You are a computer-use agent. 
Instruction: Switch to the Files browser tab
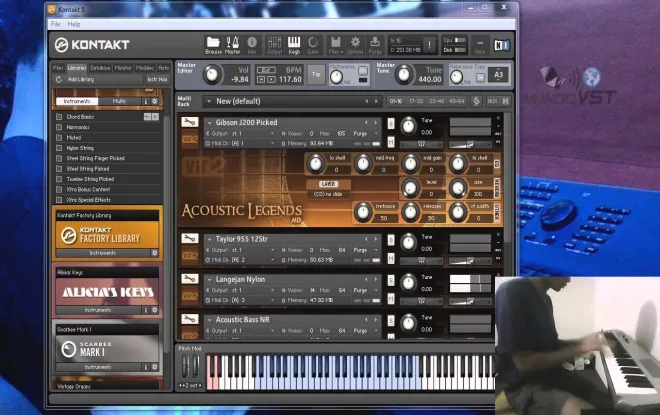pos(58,68)
